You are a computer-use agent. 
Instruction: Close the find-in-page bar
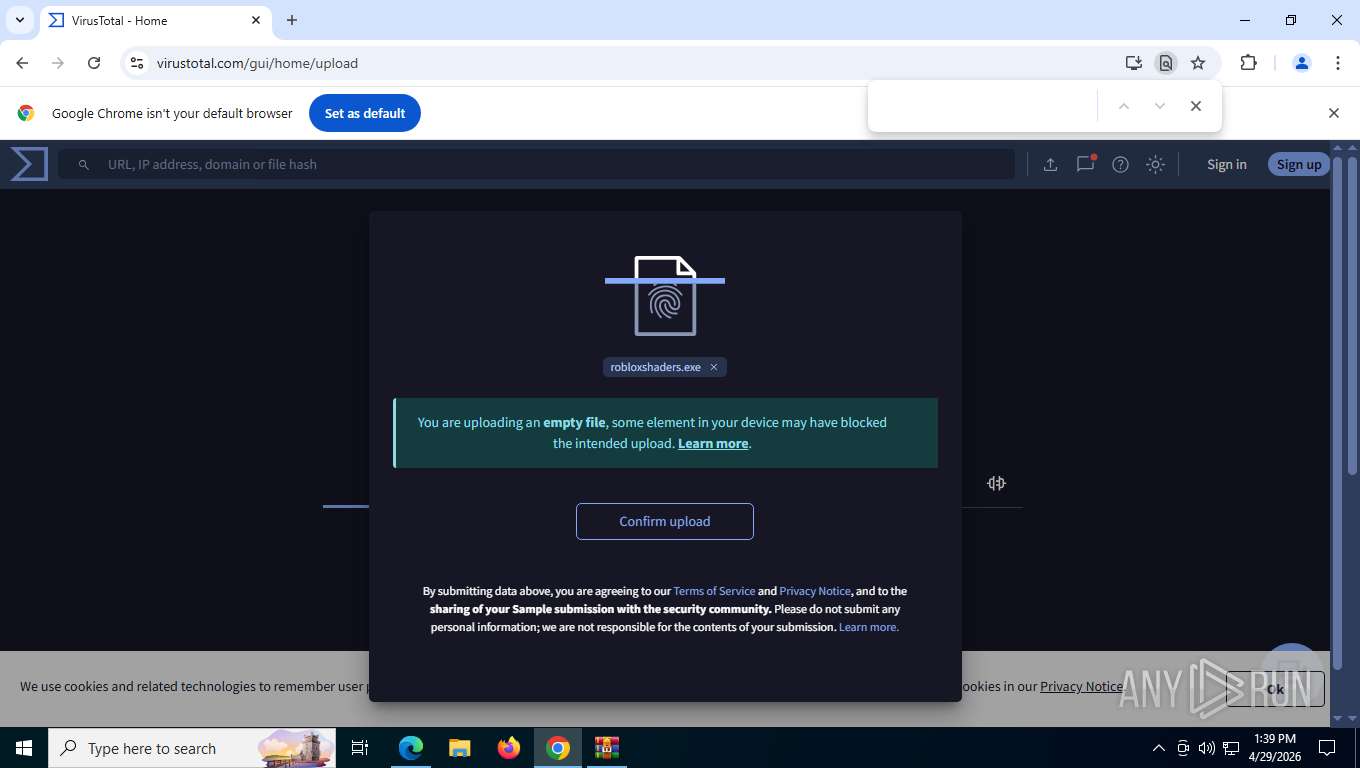click(1195, 106)
